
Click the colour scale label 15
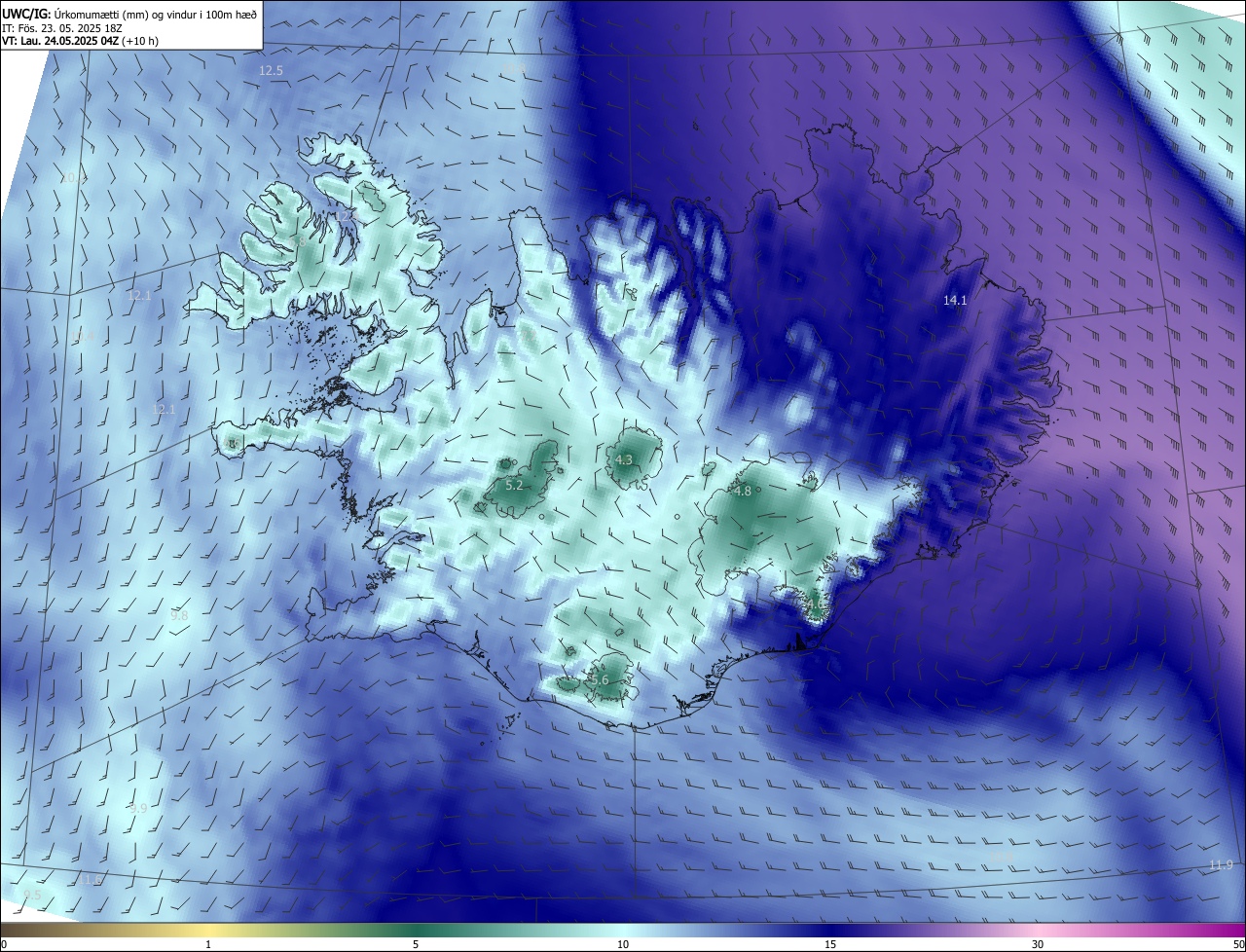coord(830,944)
